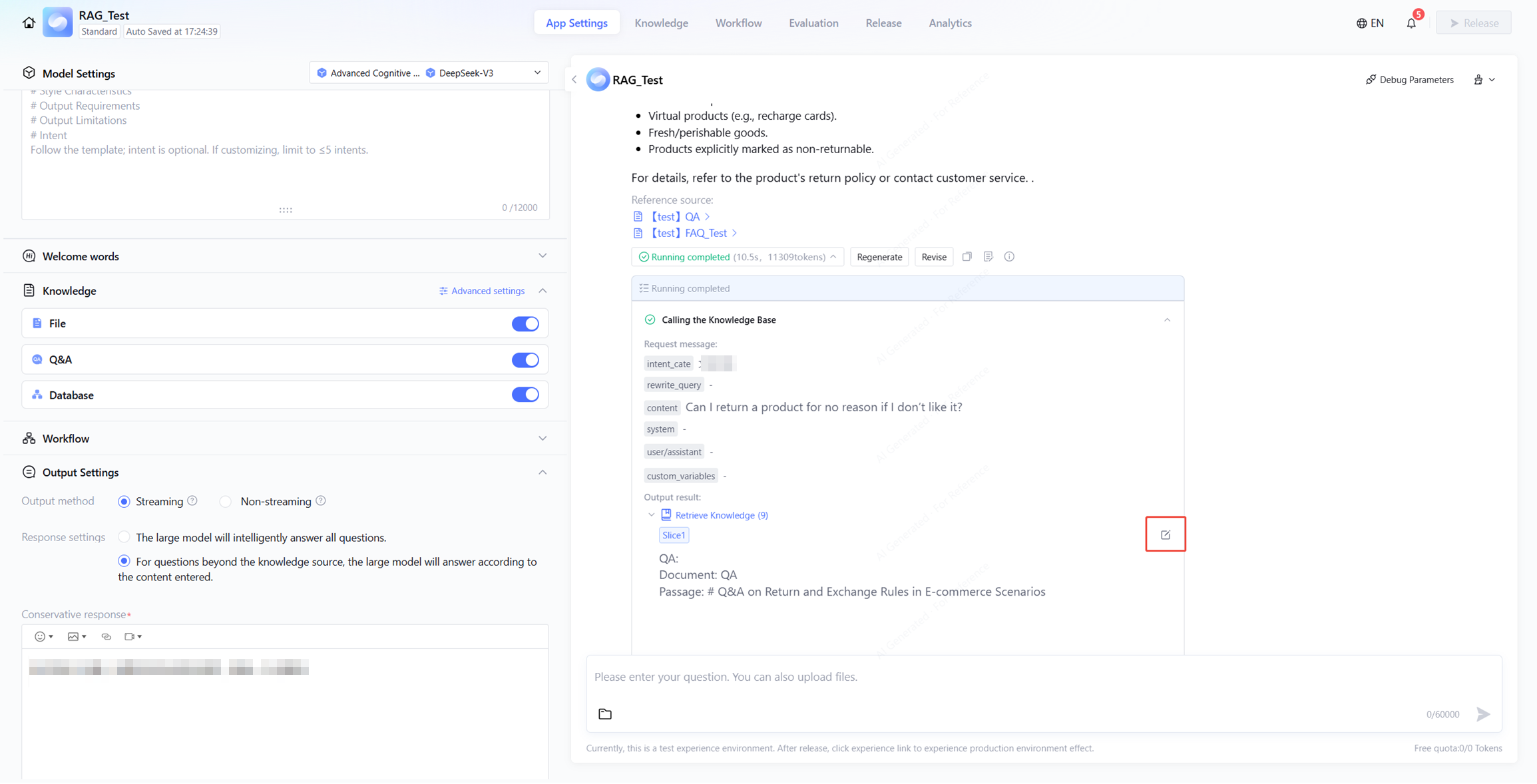Image resolution: width=1537 pixels, height=784 pixels.
Task: Click the home icon
Action: (x=29, y=23)
